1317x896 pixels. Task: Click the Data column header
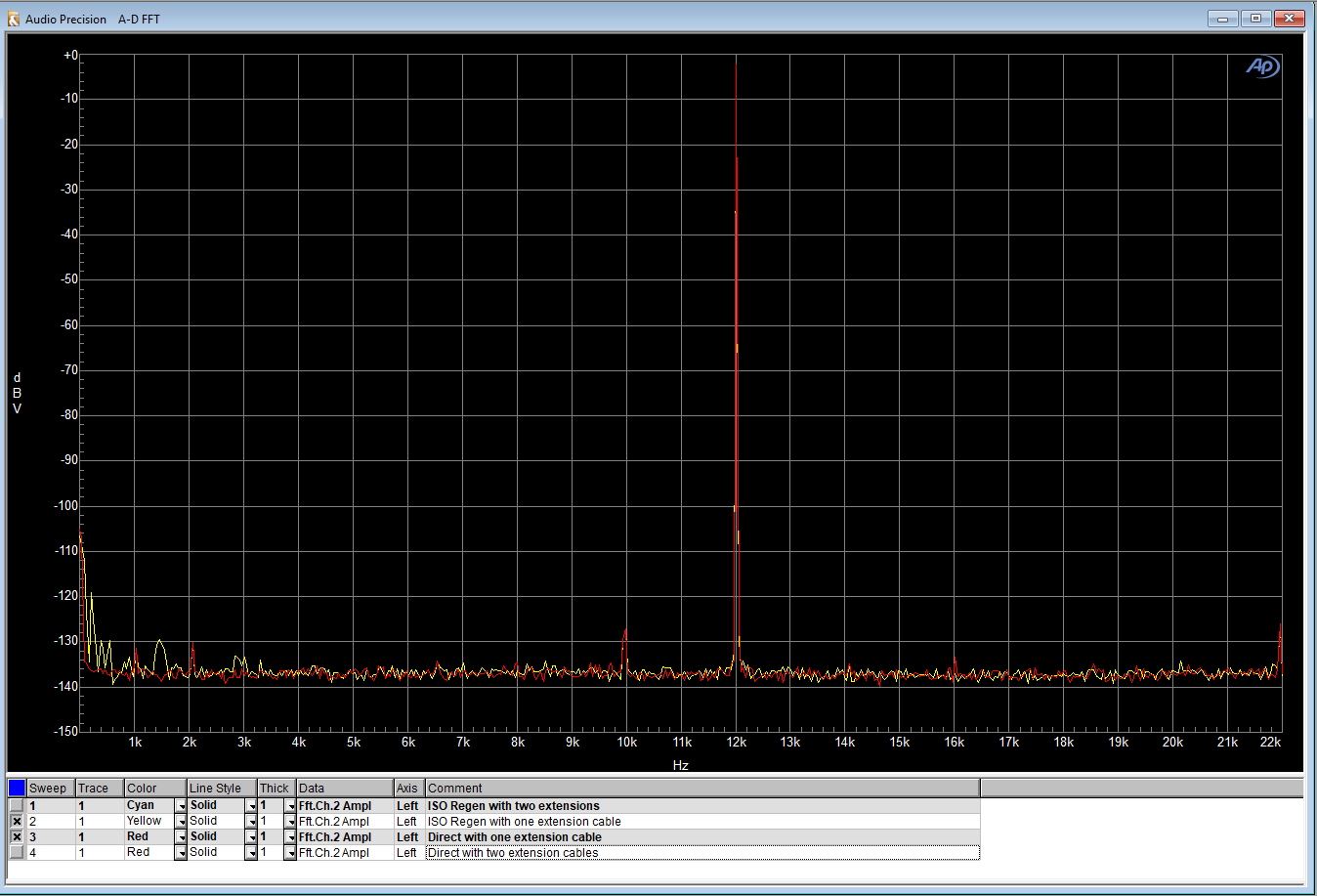pos(345,789)
